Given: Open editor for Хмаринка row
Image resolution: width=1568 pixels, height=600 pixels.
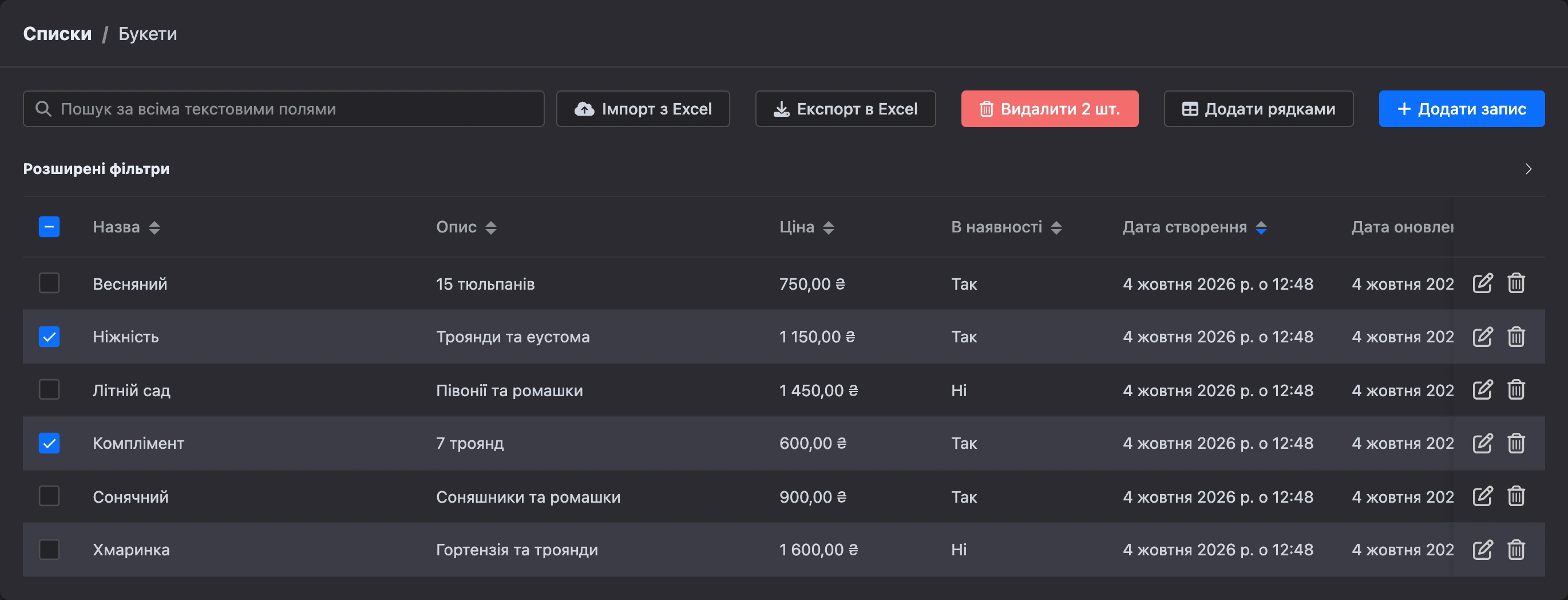Looking at the screenshot, I should 1482,550.
